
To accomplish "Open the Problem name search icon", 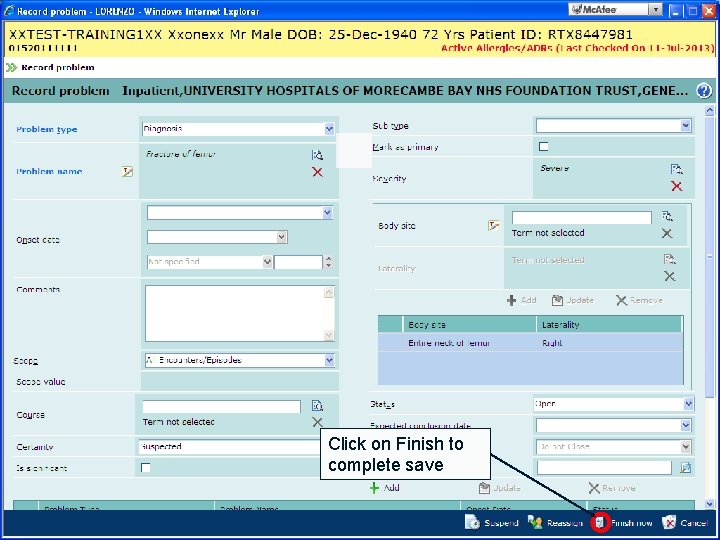I will point(317,155).
